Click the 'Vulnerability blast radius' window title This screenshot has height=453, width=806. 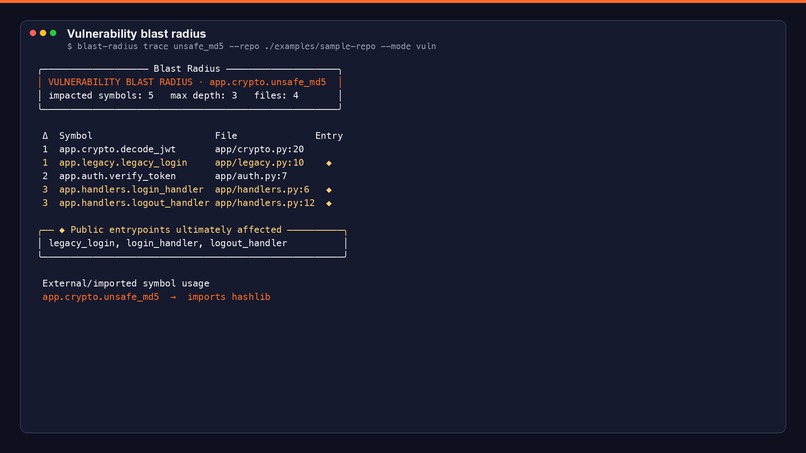click(x=136, y=34)
